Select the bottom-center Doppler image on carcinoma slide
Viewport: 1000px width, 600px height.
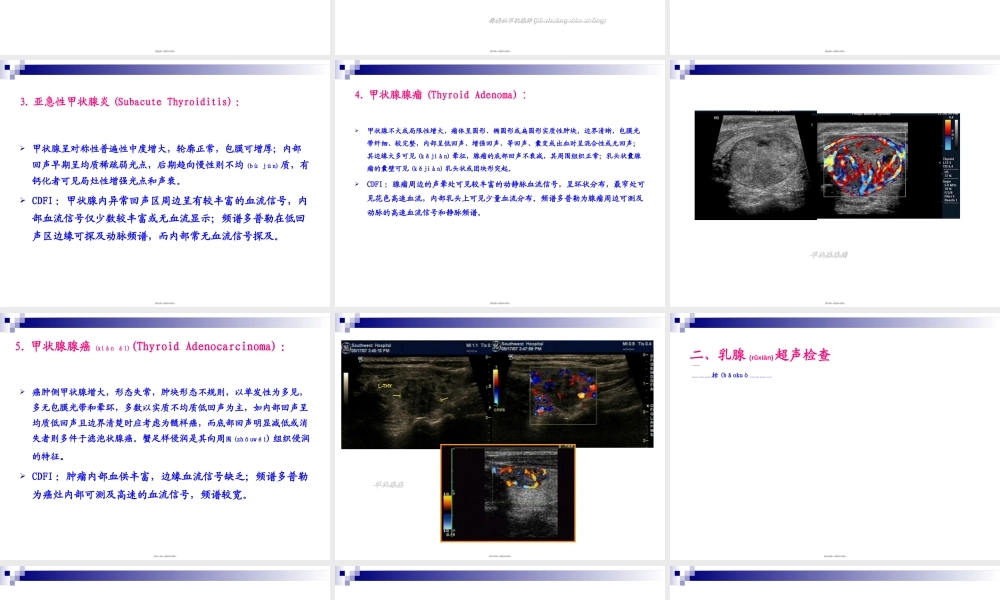click(x=499, y=493)
